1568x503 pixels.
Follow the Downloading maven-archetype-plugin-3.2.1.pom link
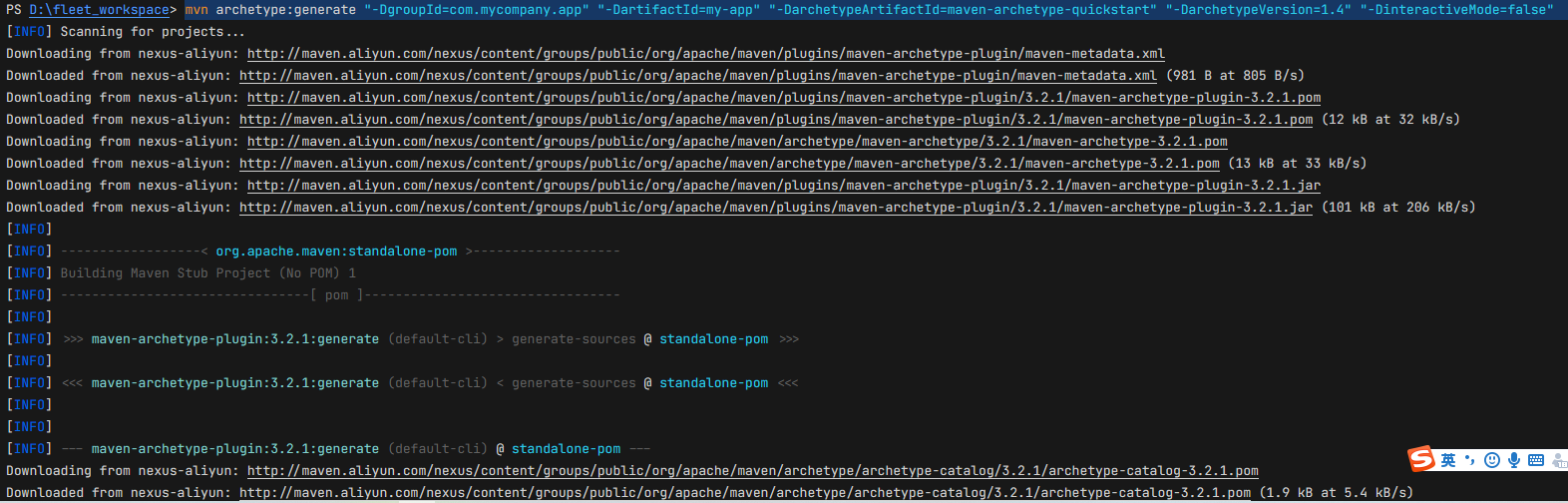[783, 98]
